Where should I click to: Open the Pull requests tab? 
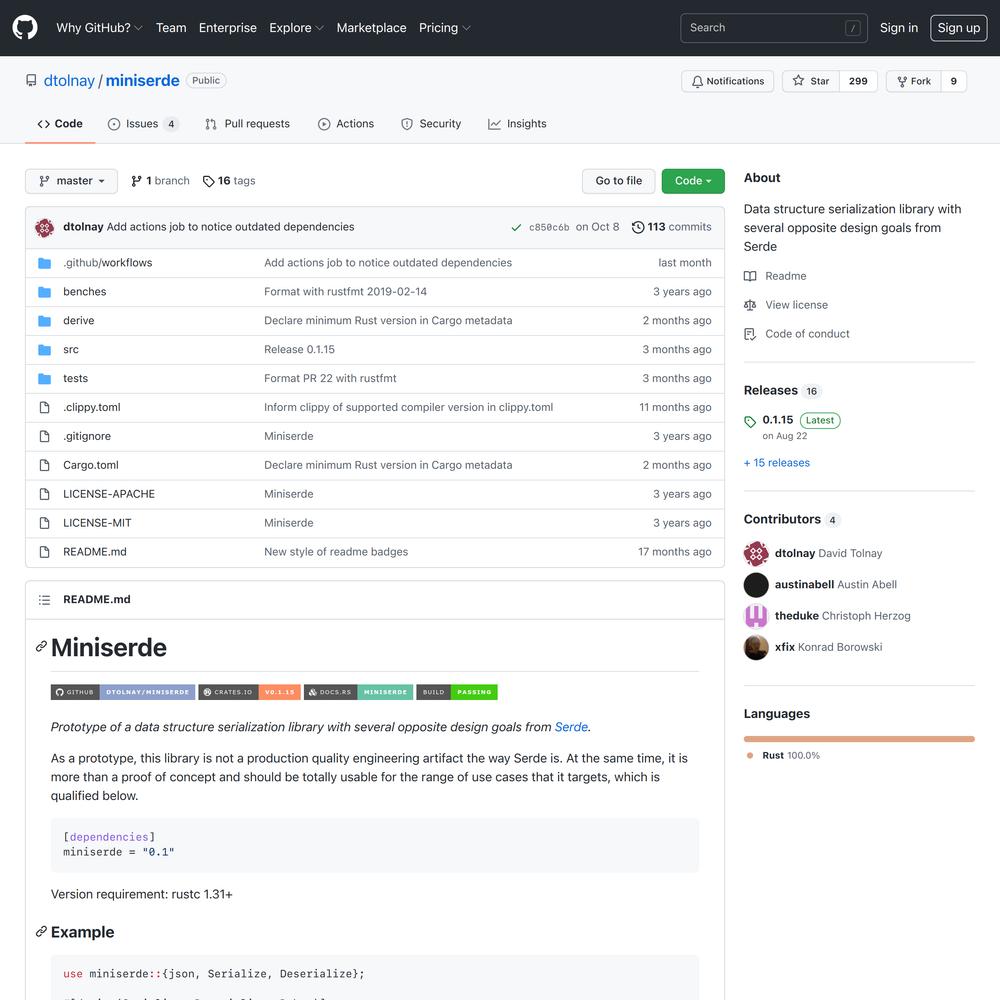pyautogui.click(x=247, y=124)
